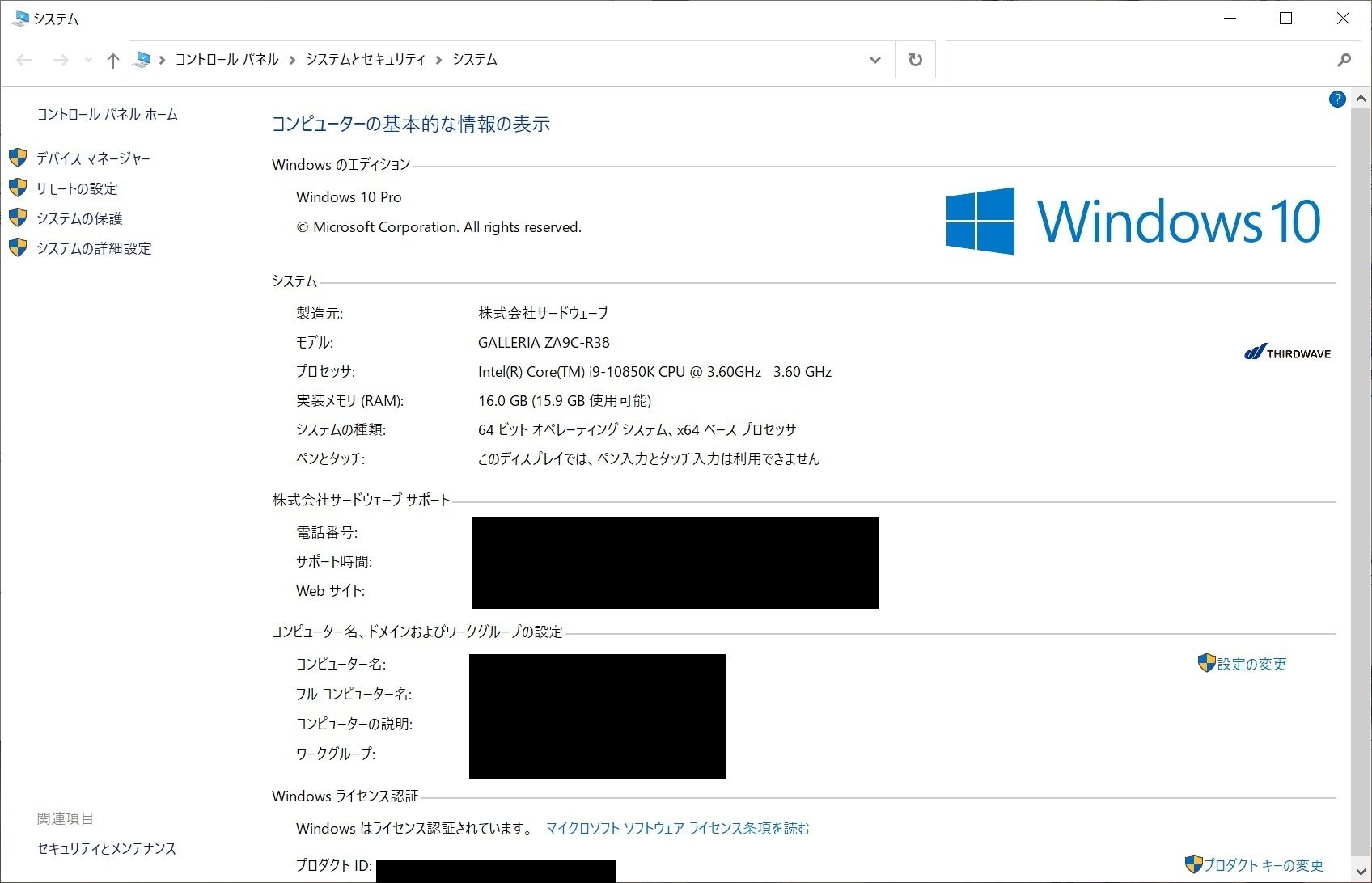Screen dimensions: 1372x883
Task: Click プロダクト キーの変更 link
Action: tap(1264, 865)
